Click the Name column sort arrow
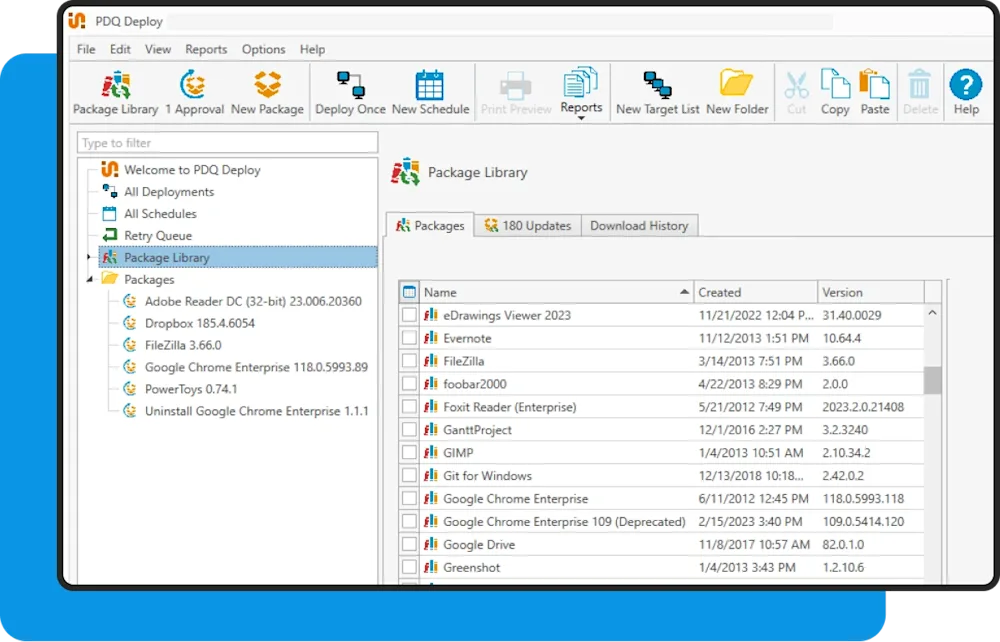The image size is (1000, 642). click(x=684, y=292)
